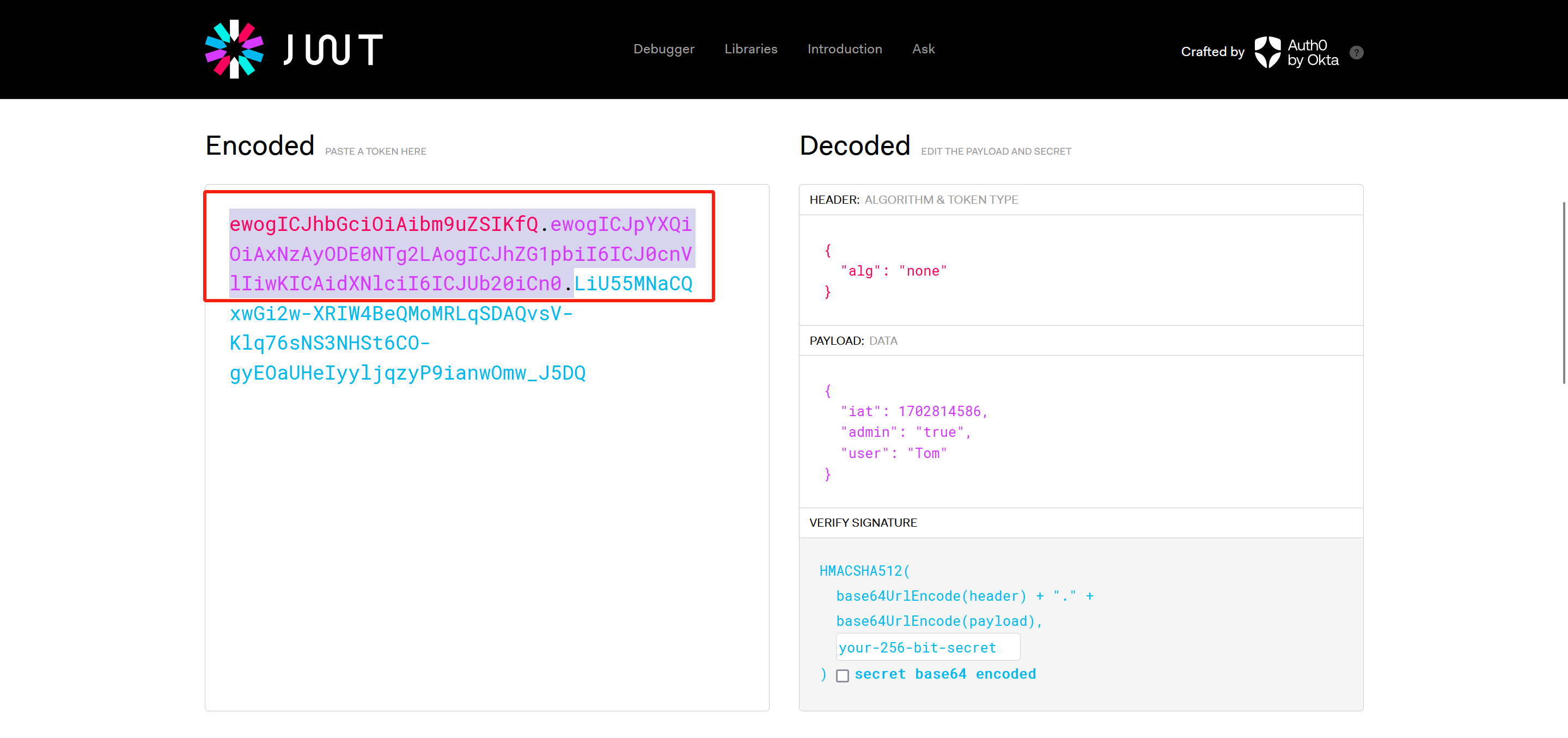Viewport: 1568px width, 738px height.
Task: Click the Auth0 shield icon
Action: click(1267, 52)
